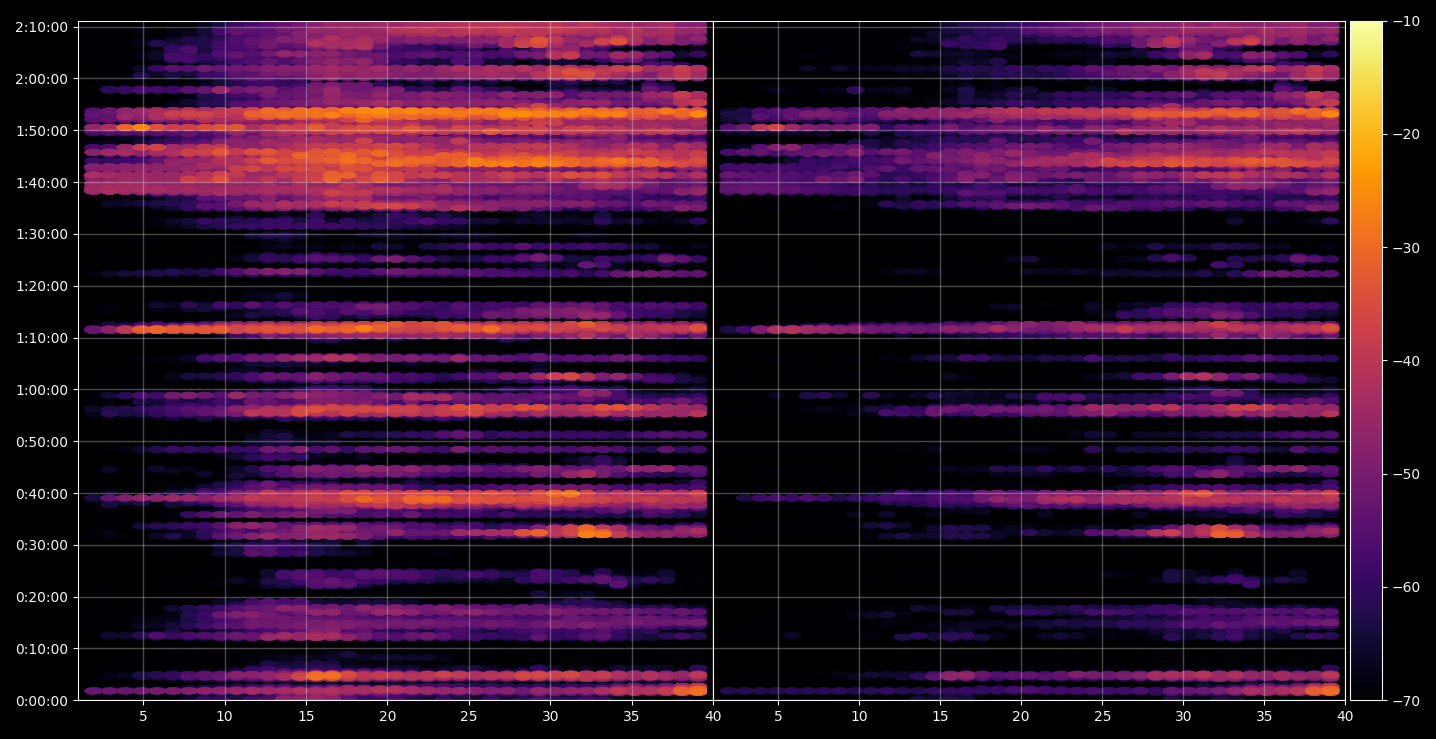Select x-axis label 25 of left panel
Viewport: 1436px width, 739px height.
[469, 716]
